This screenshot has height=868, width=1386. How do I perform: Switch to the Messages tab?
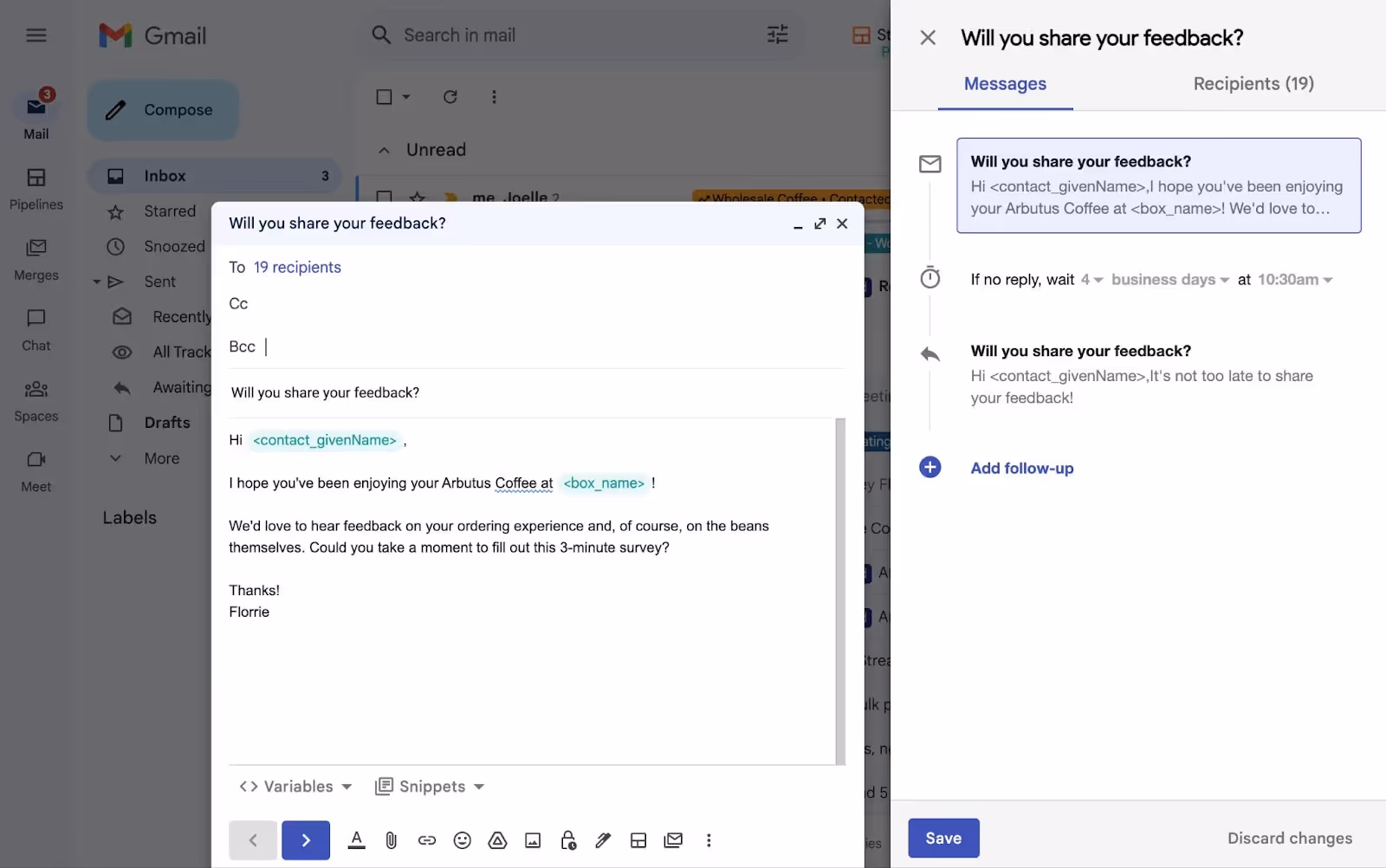1005,84
